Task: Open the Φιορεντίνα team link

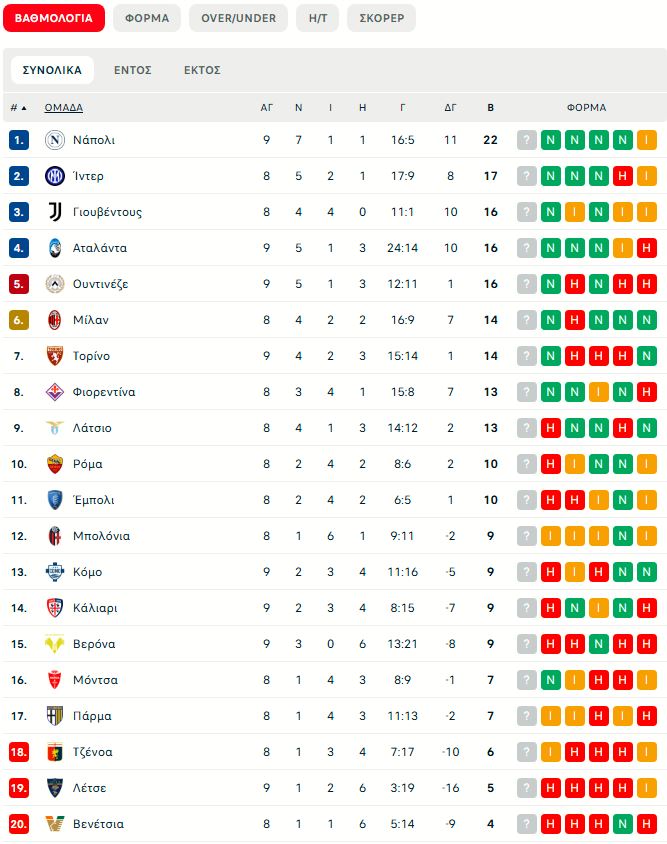Action: [x=104, y=392]
